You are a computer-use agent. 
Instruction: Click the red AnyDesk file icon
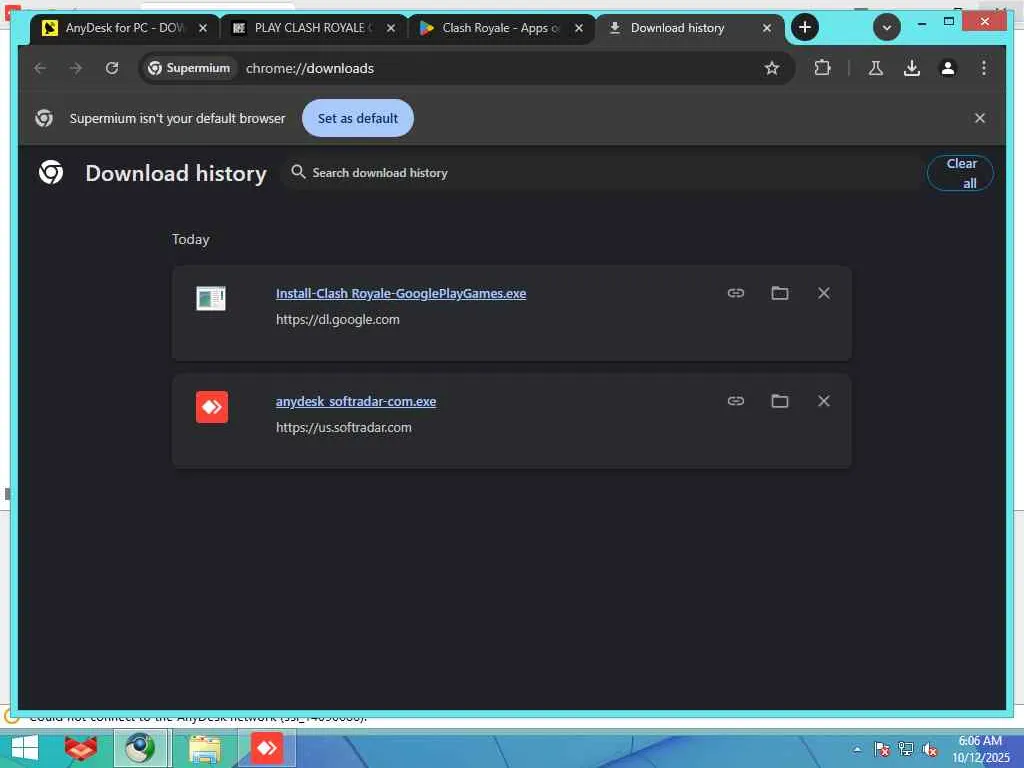click(212, 407)
